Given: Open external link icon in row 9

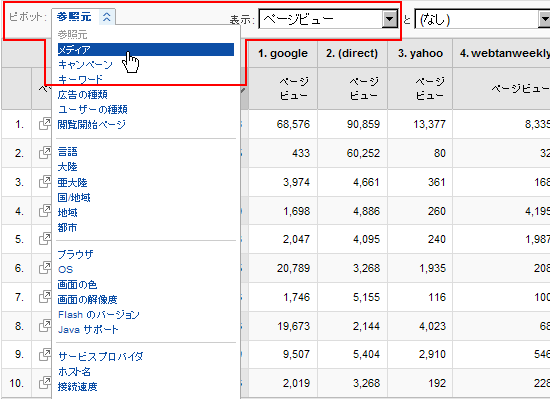Looking at the screenshot, I should (x=45, y=354).
